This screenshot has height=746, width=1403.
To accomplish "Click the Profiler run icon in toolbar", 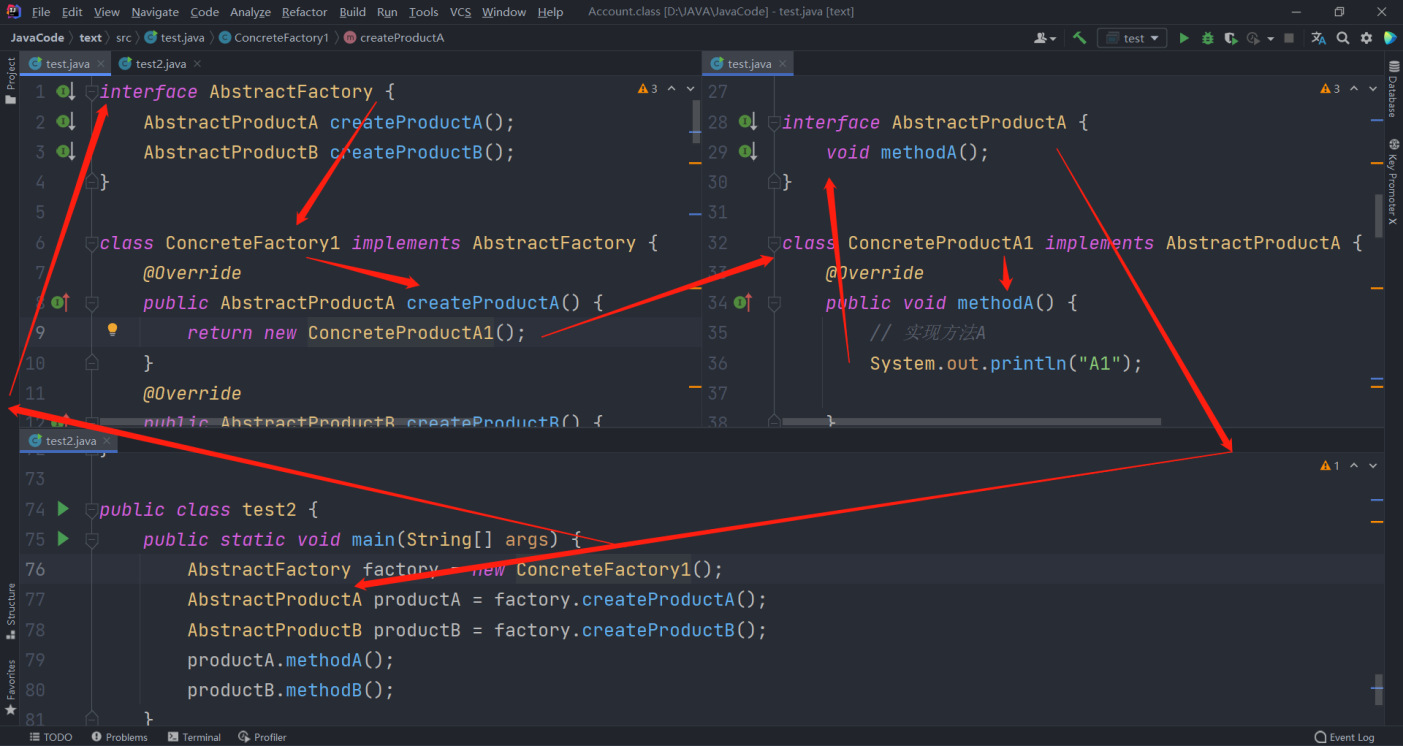I will [x=1254, y=38].
